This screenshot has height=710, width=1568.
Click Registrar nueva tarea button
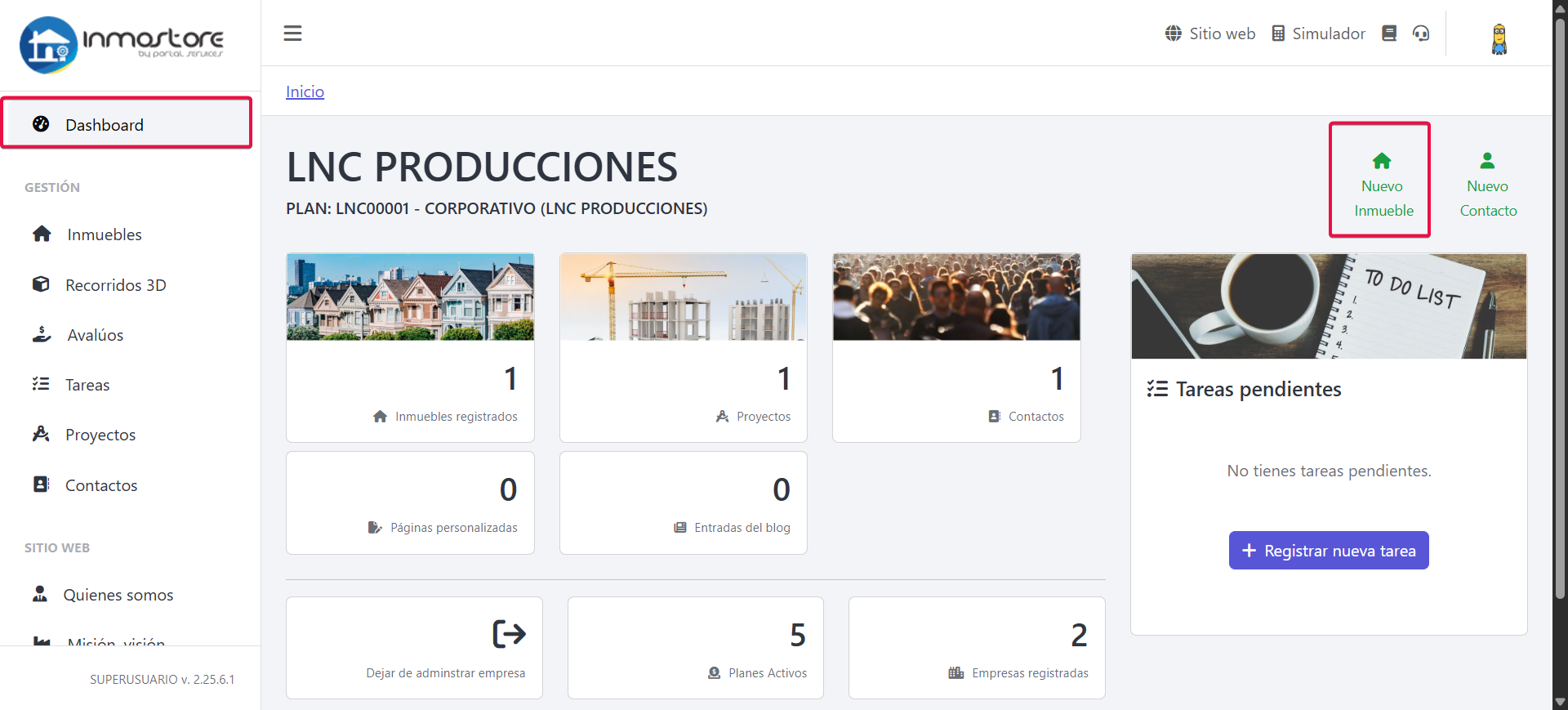coord(1329,551)
